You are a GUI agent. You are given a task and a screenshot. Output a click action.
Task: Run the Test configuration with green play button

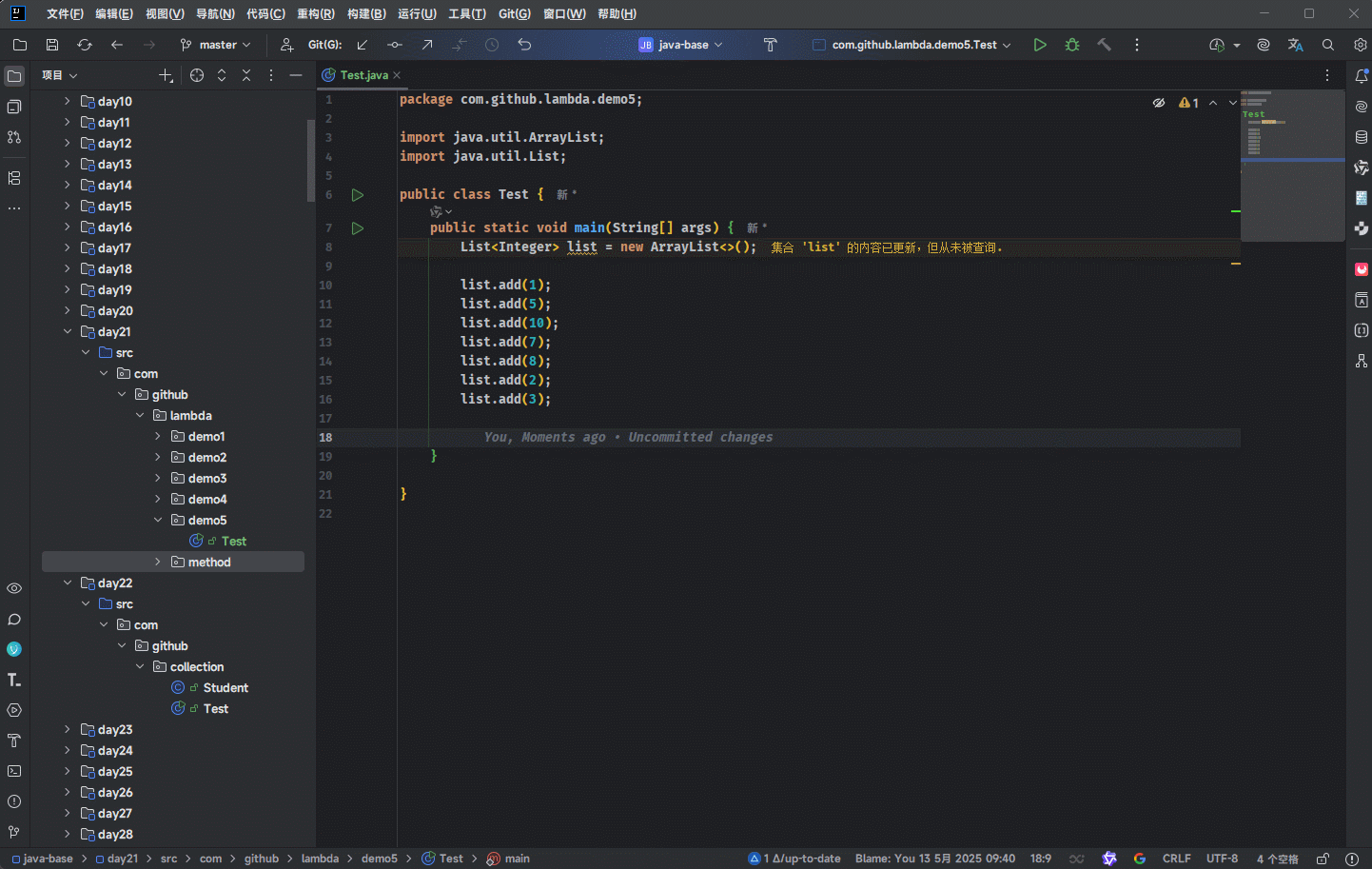[1040, 45]
